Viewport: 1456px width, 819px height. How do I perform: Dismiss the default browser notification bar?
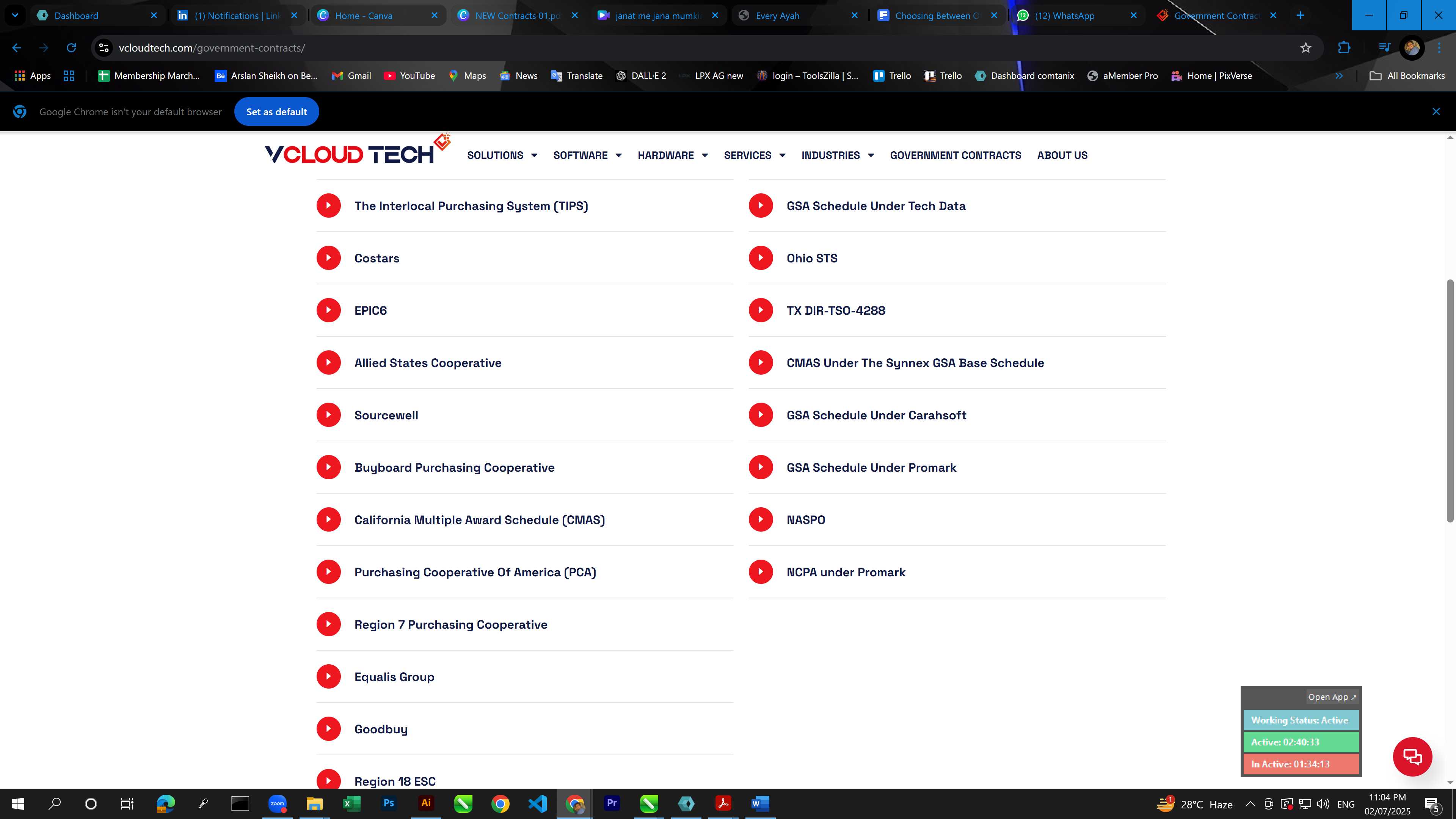tap(1436, 112)
